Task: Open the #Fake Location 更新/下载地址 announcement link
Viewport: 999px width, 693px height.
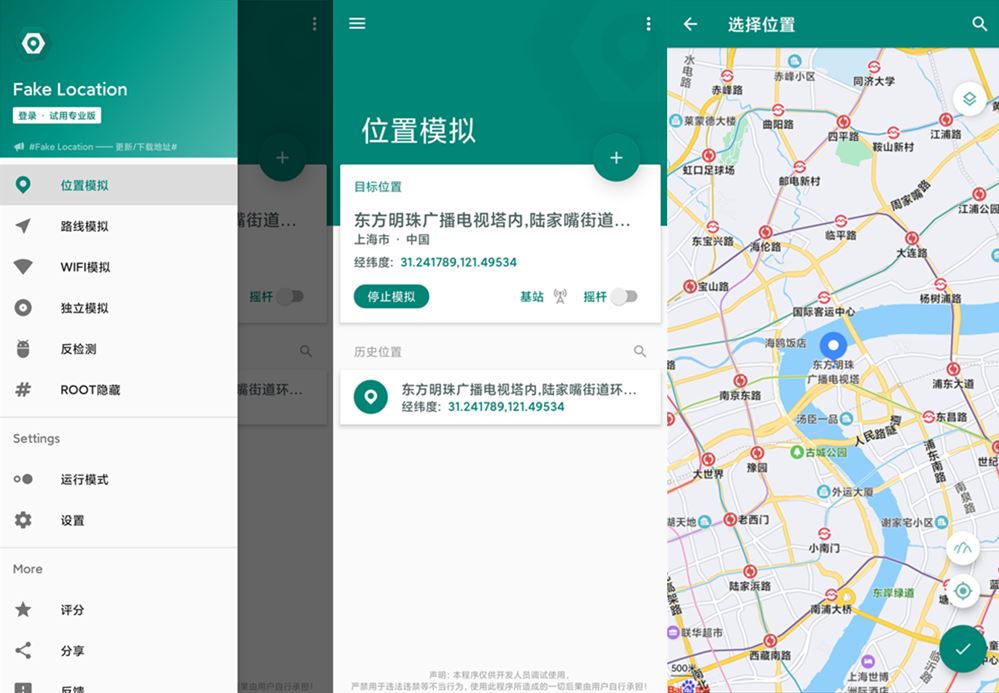Action: (96, 146)
